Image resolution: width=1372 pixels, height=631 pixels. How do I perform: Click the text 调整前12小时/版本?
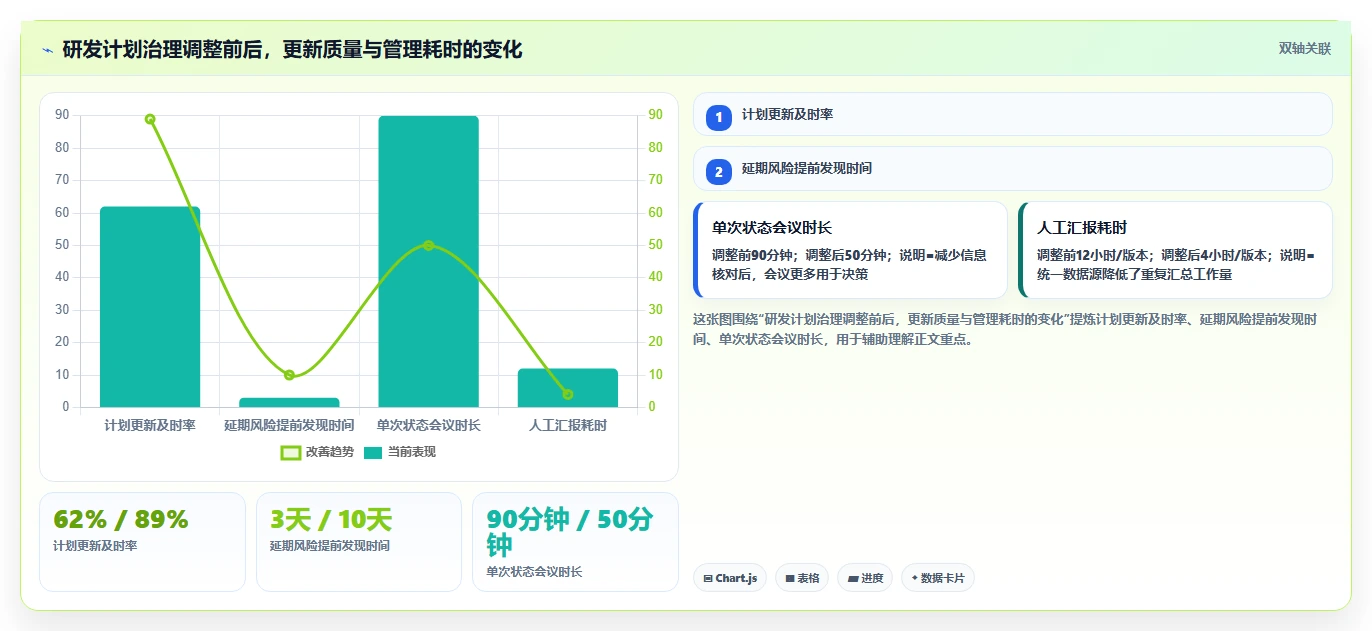[1095, 255]
